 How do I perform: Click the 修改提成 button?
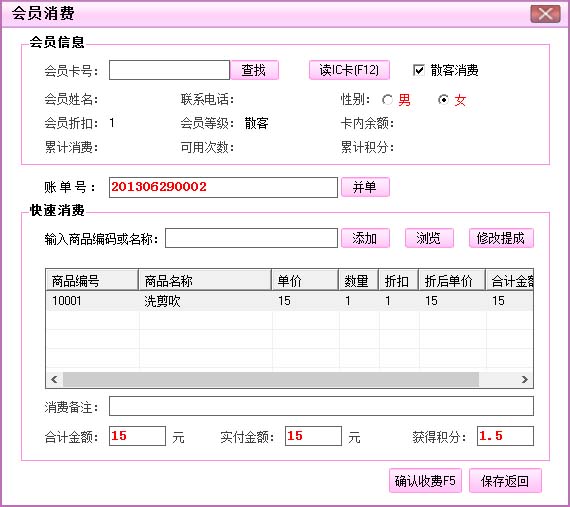point(501,238)
